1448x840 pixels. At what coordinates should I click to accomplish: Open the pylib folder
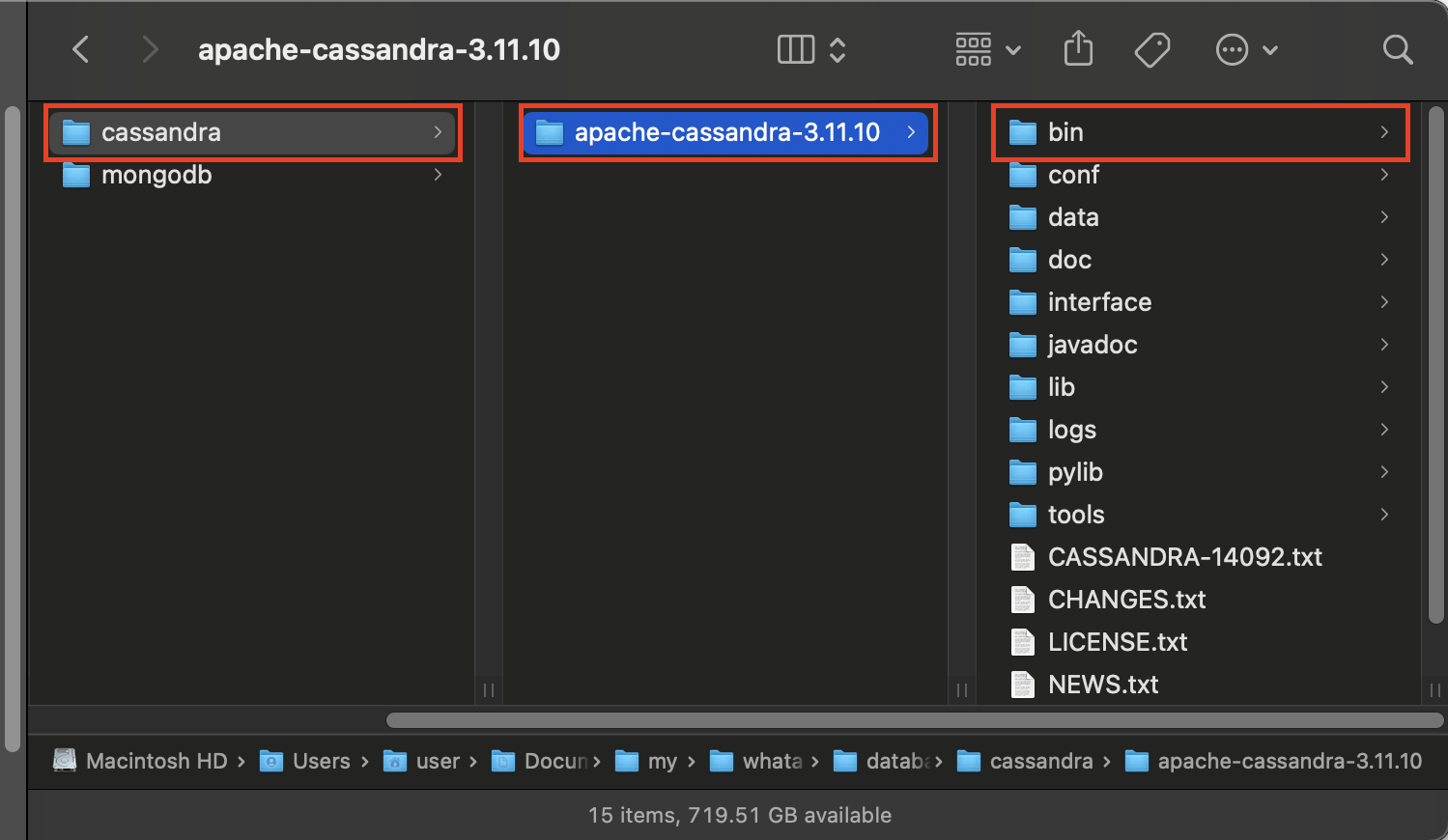(1199, 472)
